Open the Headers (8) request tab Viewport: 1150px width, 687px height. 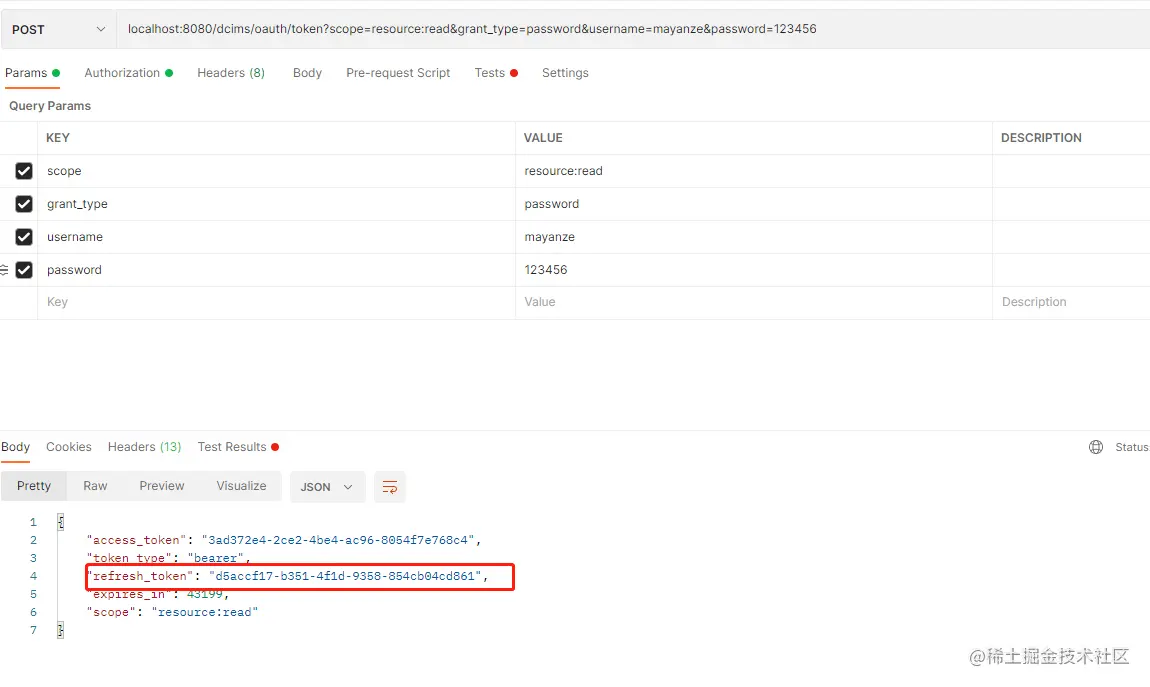point(230,72)
